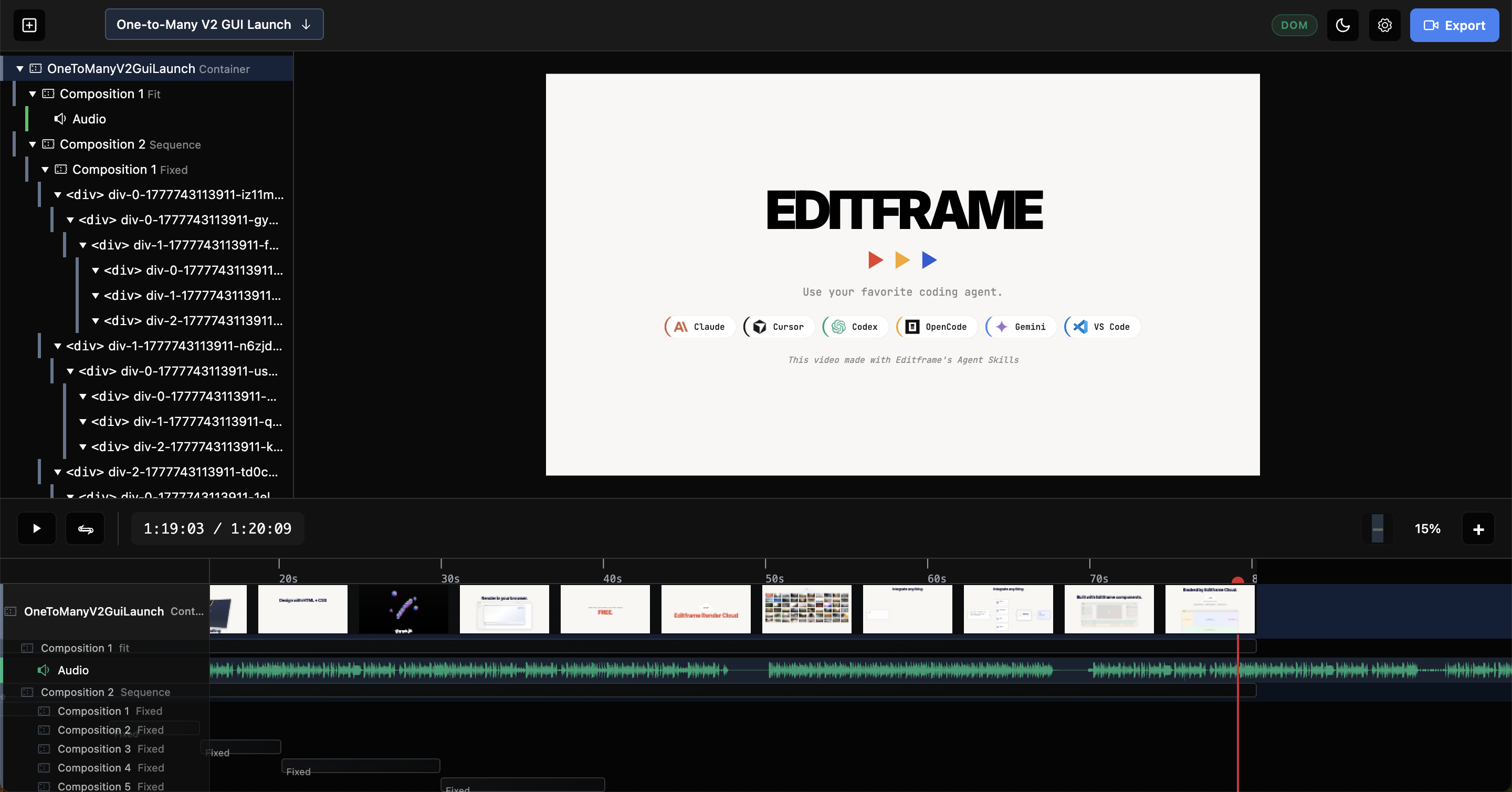Click the VS Code agent chip in preview
This screenshot has width=1512, height=792.
(1102, 327)
